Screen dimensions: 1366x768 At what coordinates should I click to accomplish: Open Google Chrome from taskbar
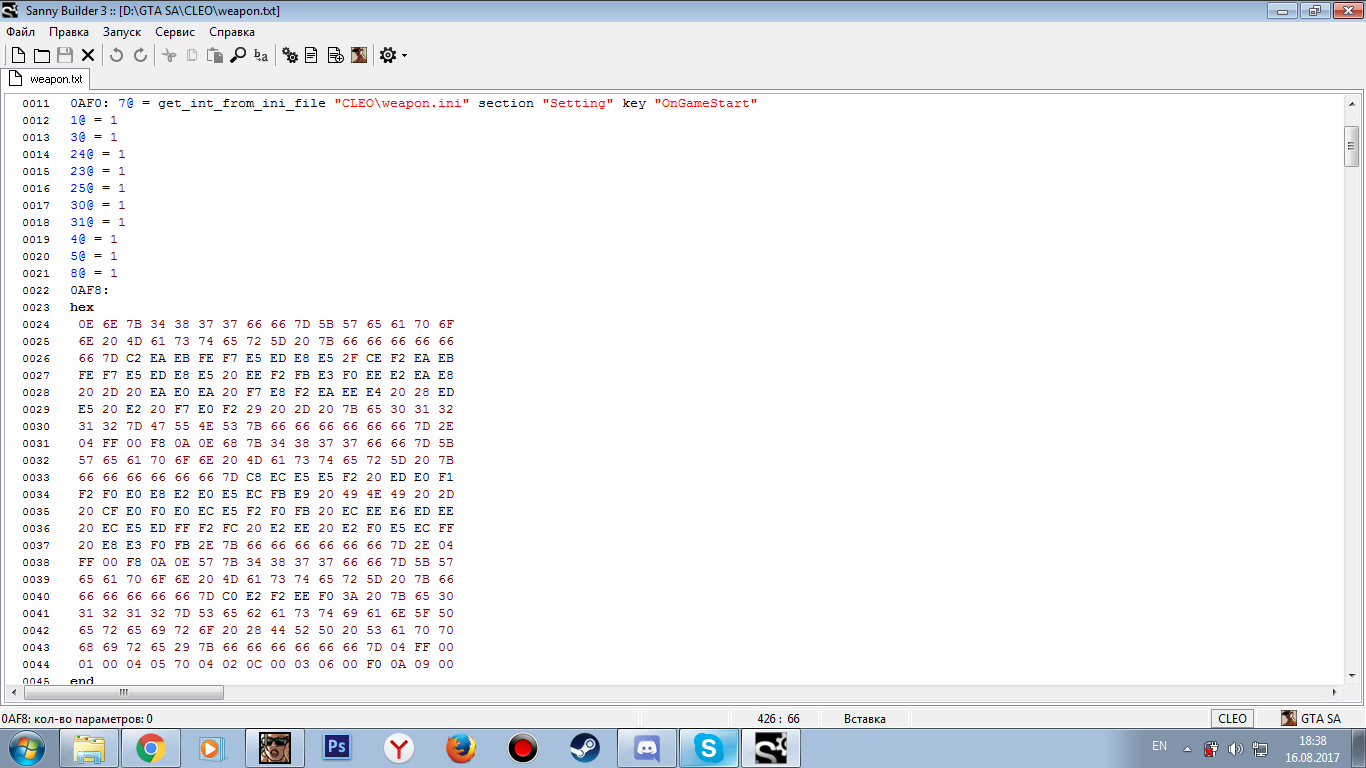tap(151, 747)
